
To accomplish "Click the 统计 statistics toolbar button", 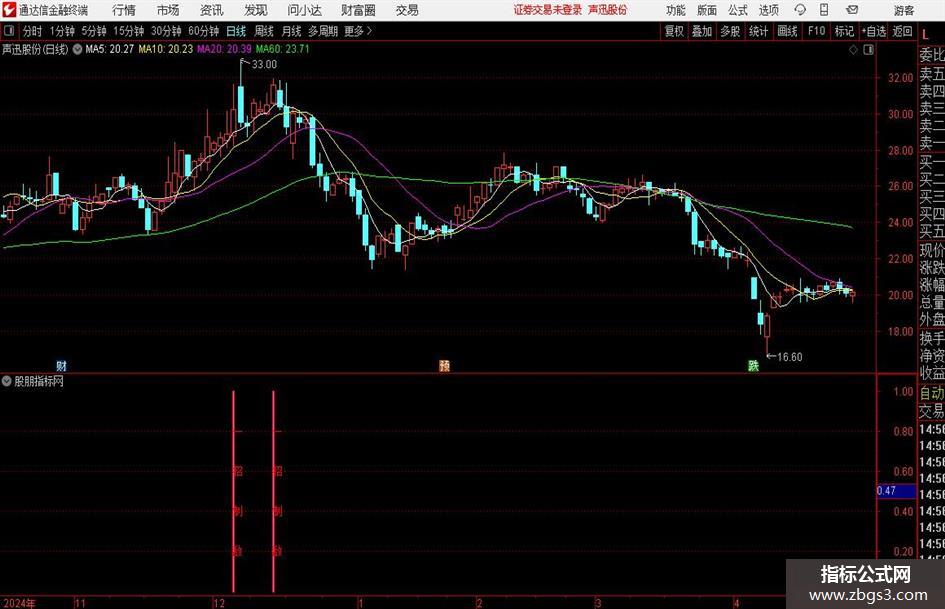I will coord(758,31).
